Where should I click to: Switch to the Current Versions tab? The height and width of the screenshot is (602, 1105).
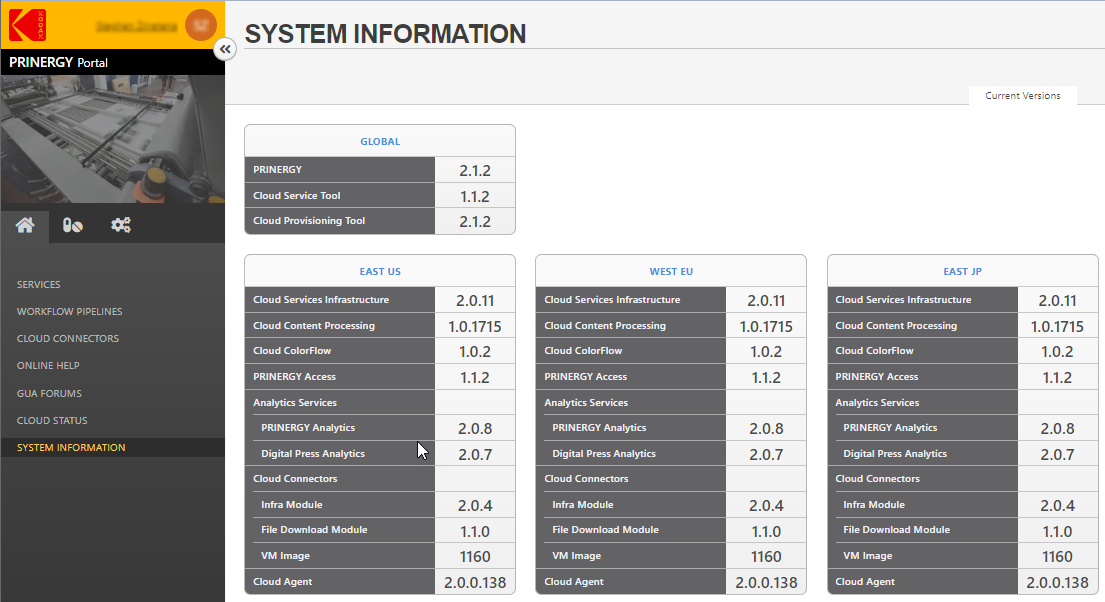1023,96
